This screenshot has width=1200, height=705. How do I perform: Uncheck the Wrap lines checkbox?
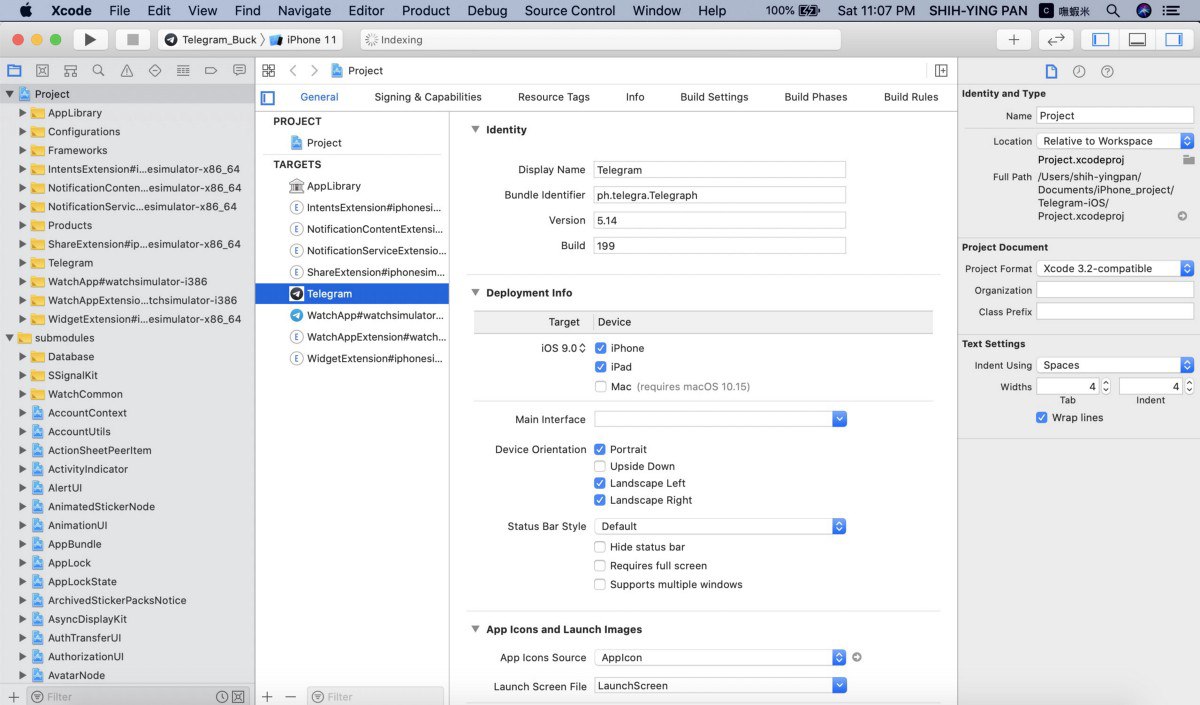tap(1042, 418)
